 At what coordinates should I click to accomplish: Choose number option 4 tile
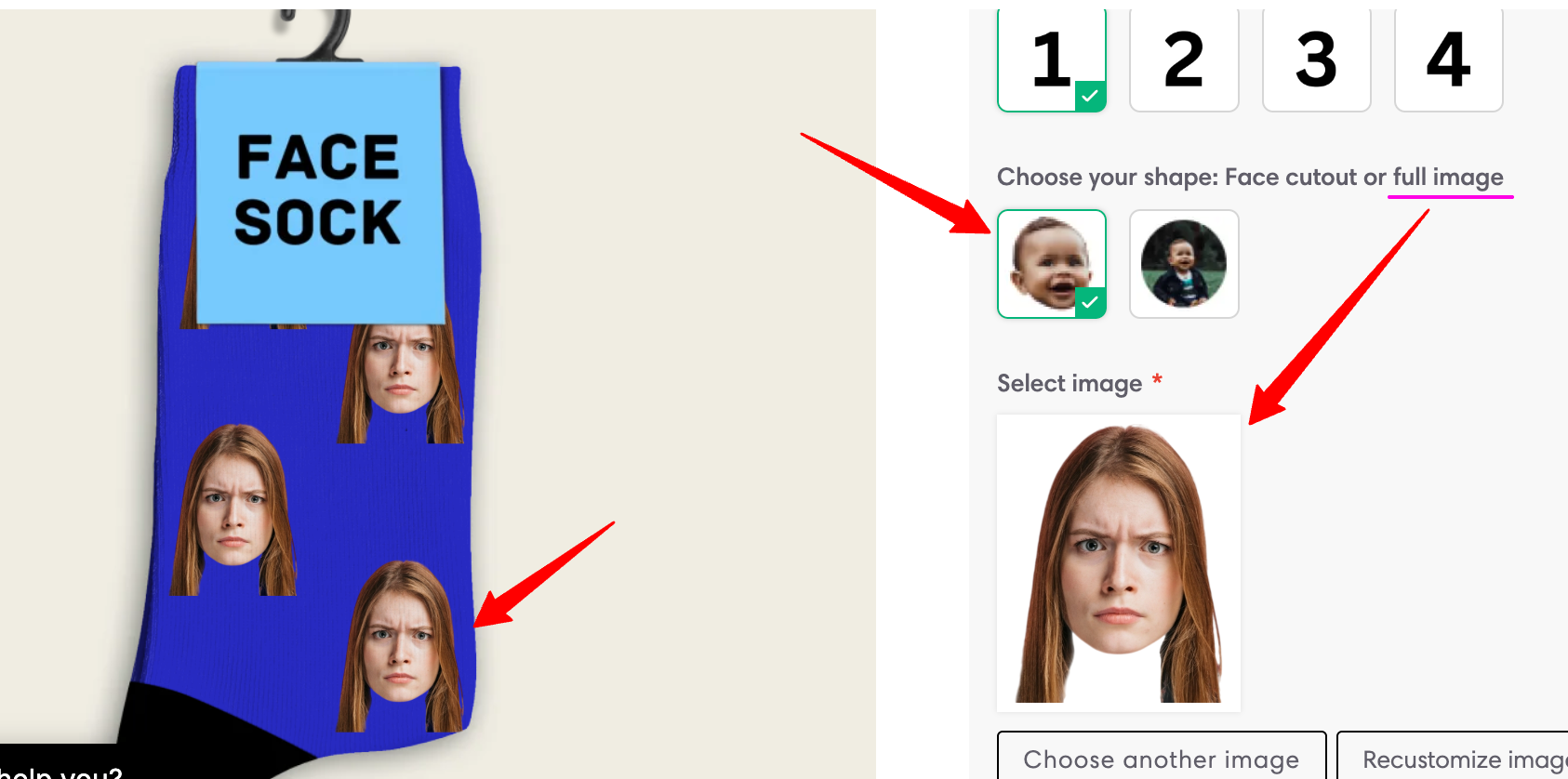click(1449, 60)
